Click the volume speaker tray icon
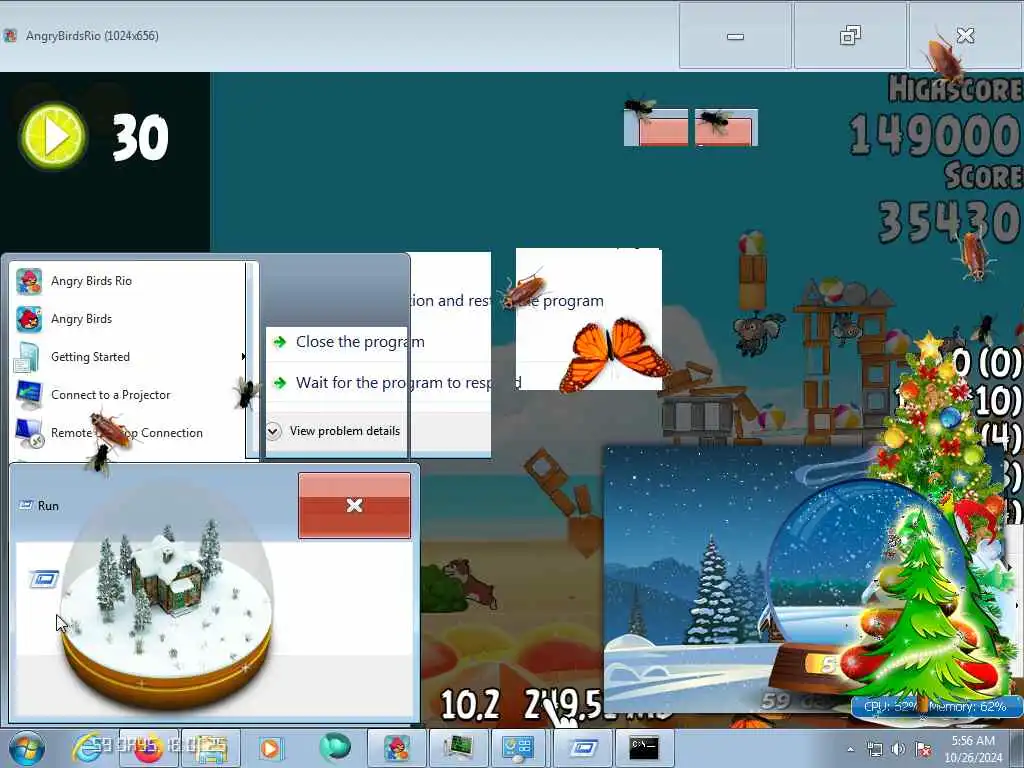 (x=899, y=749)
